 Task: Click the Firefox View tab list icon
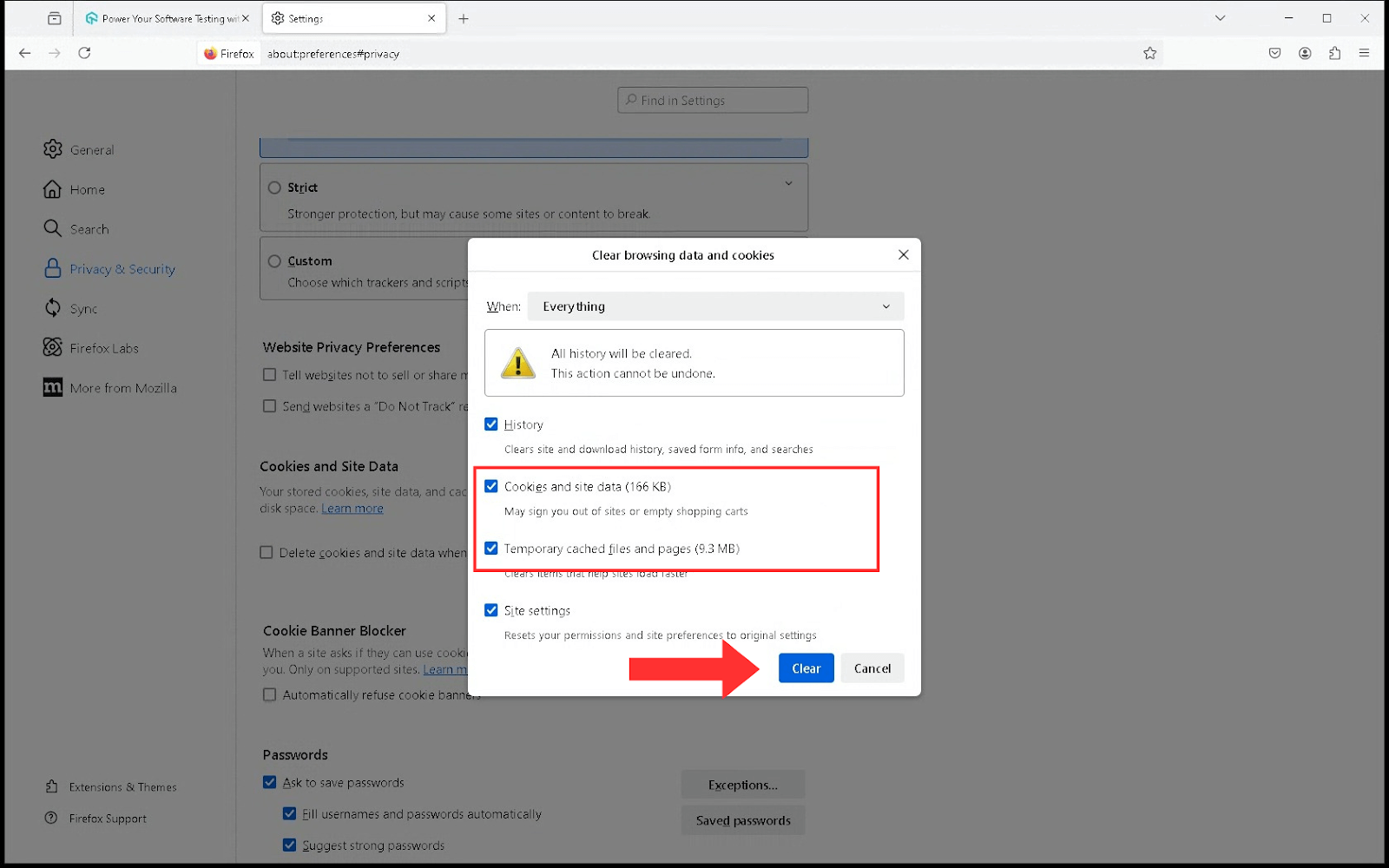[x=55, y=18]
